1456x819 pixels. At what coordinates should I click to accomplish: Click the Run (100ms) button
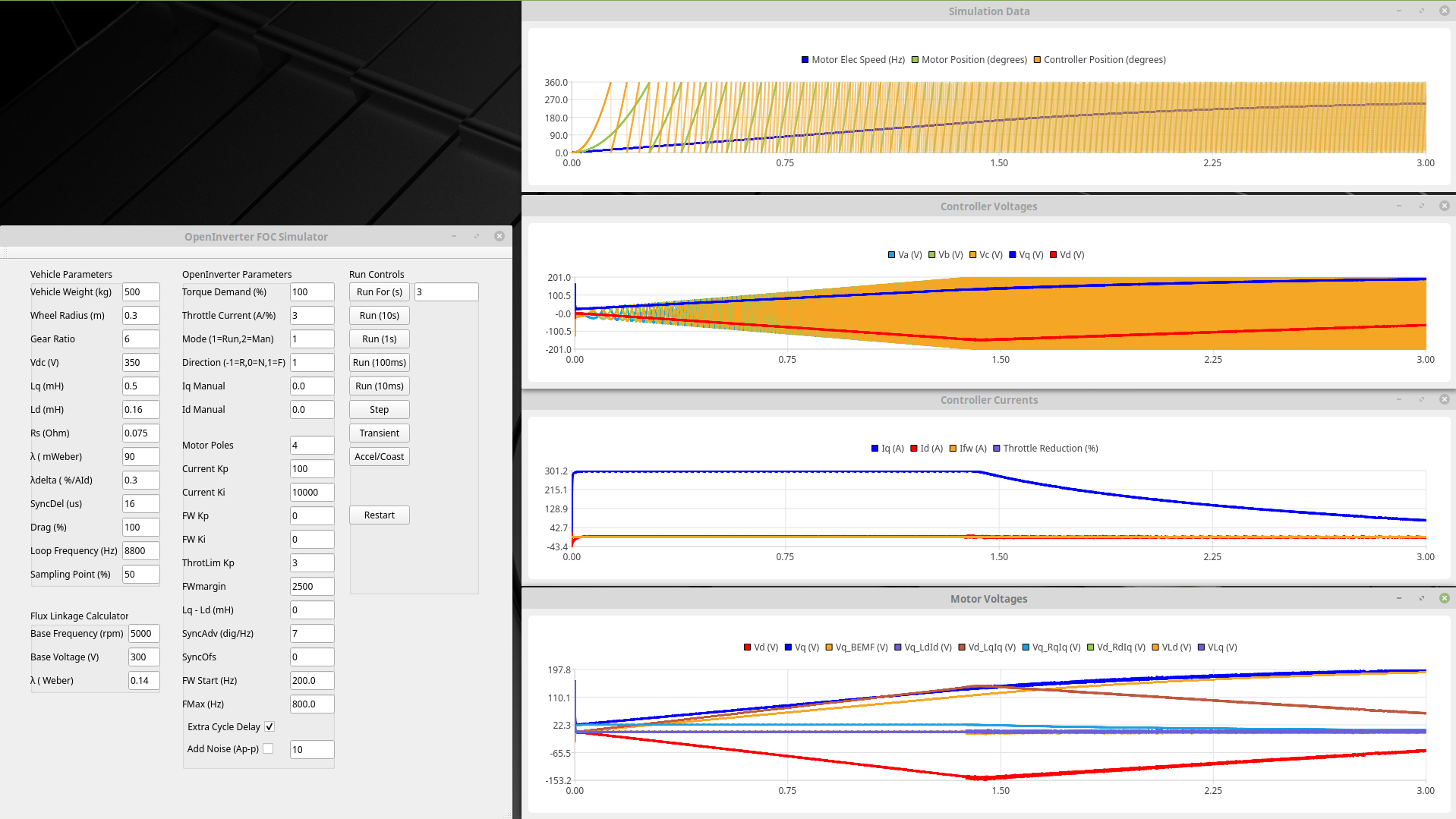[x=379, y=362]
